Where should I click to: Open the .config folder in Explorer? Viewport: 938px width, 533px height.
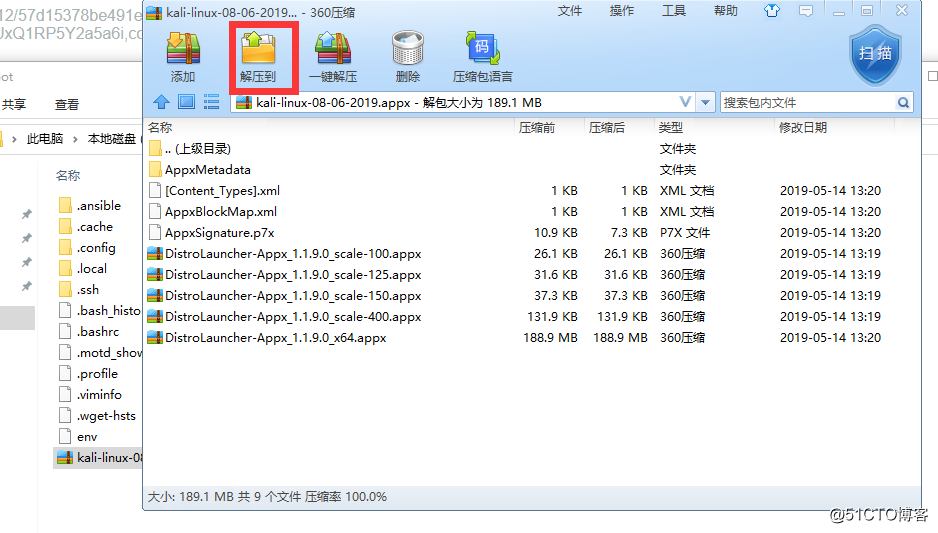[x=87, y=247]
